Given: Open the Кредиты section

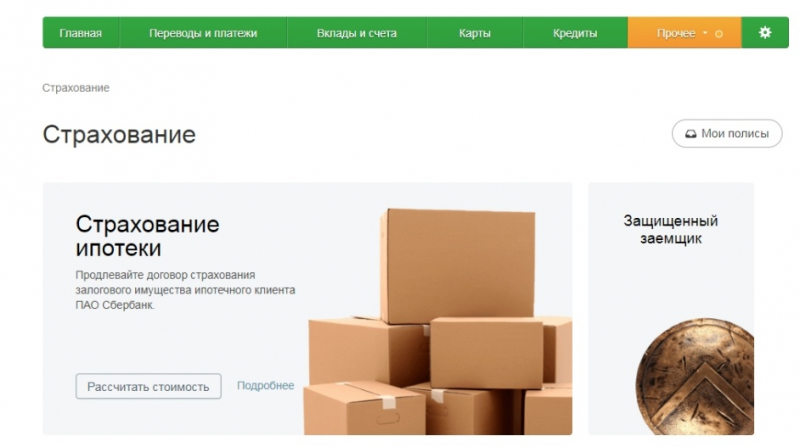Looking at the screenshot, I should tap(575, 33).
